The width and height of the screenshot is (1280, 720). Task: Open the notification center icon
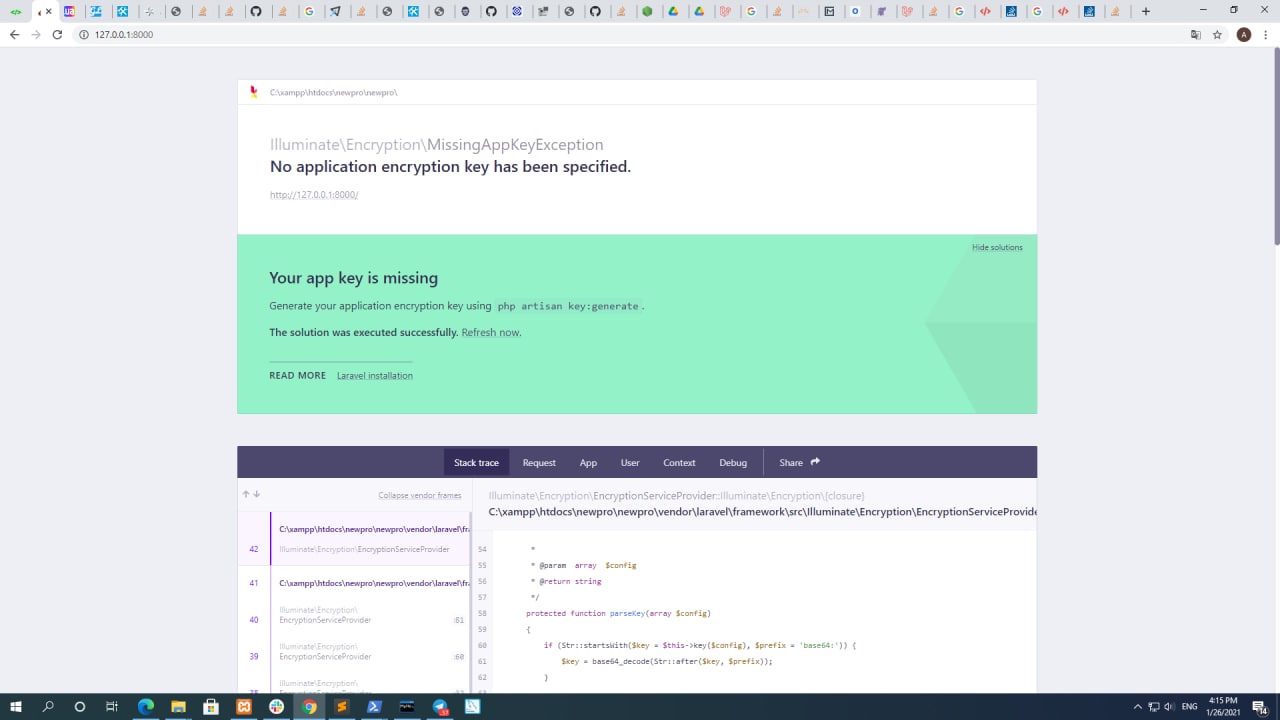pyautogui.click(x=1260, y=707)
